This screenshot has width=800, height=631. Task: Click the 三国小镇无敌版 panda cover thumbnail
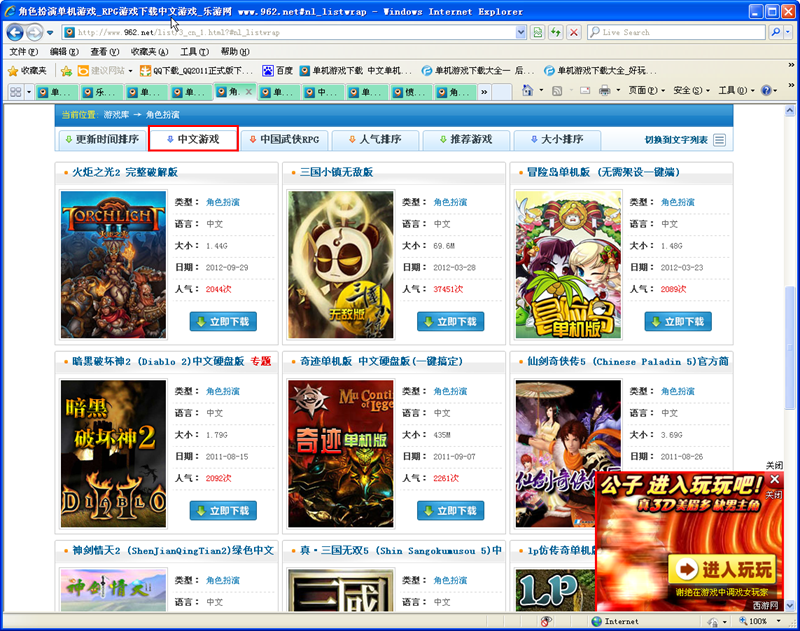[x=341, y=264]
